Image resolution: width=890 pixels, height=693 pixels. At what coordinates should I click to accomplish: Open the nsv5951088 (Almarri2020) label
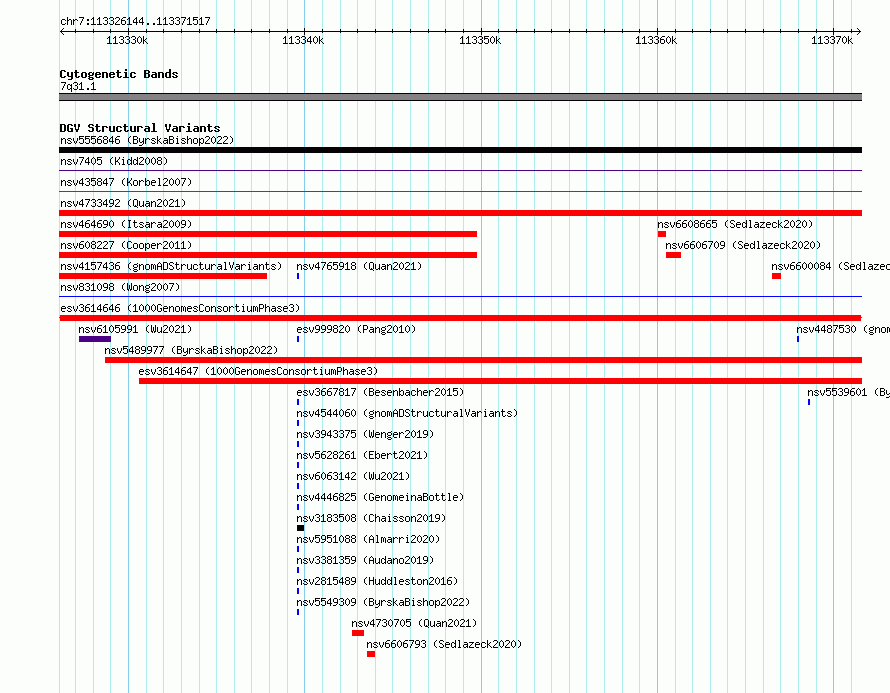[x=368, y=539]
